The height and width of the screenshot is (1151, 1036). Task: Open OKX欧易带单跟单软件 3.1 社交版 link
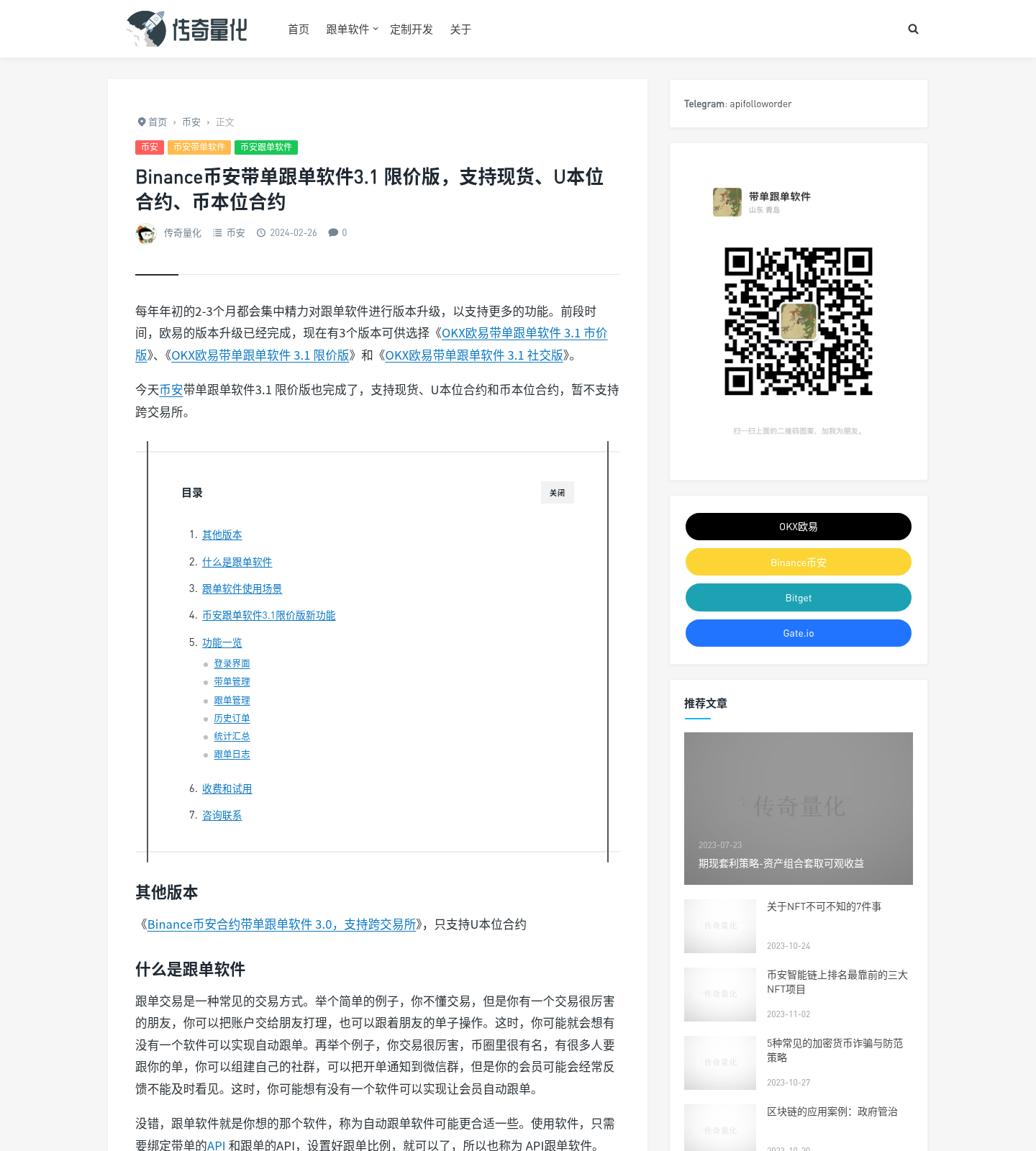(x=474, y=355)
